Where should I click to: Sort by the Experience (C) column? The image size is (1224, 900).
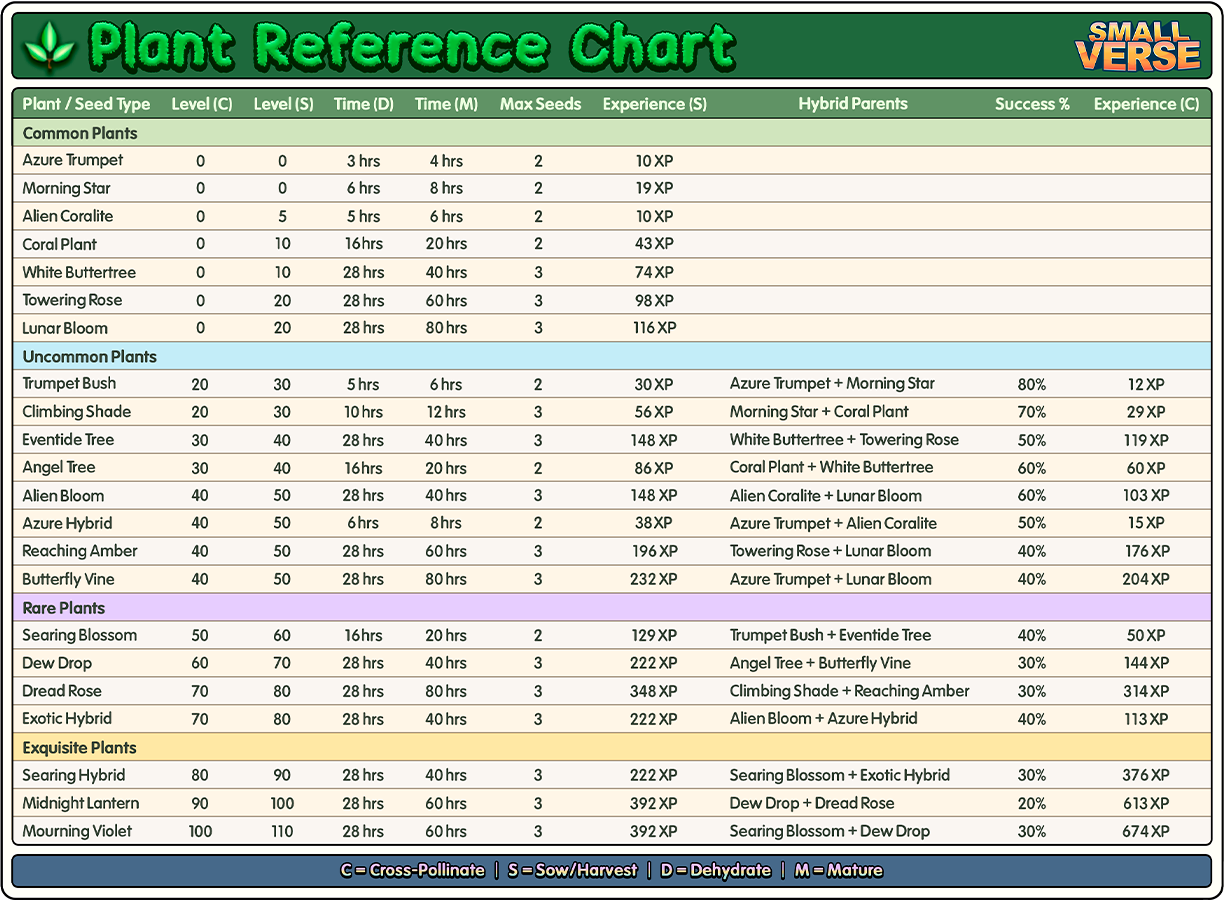pos(1146,104)
